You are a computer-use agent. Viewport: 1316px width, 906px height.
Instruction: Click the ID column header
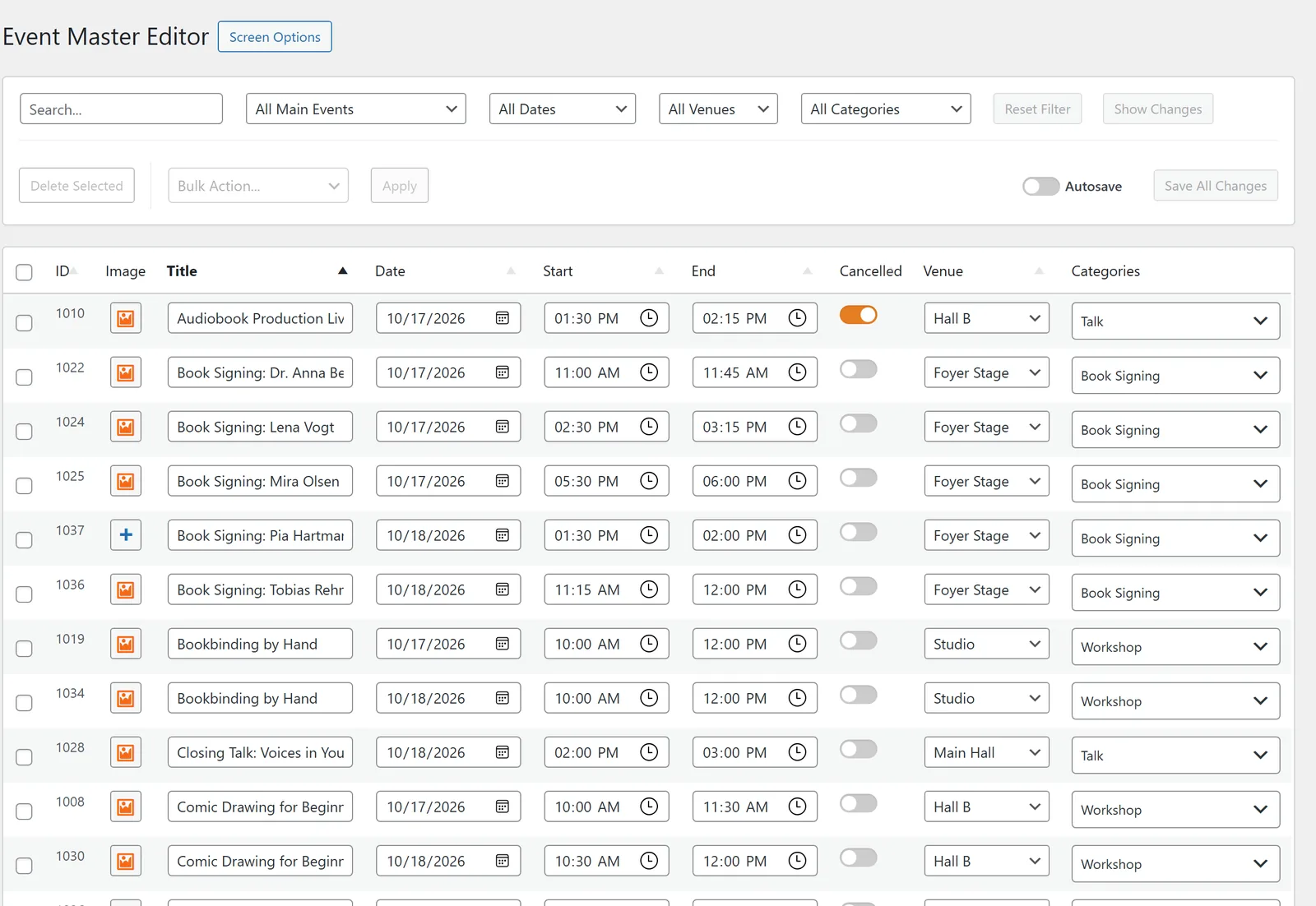click(63, 270)
